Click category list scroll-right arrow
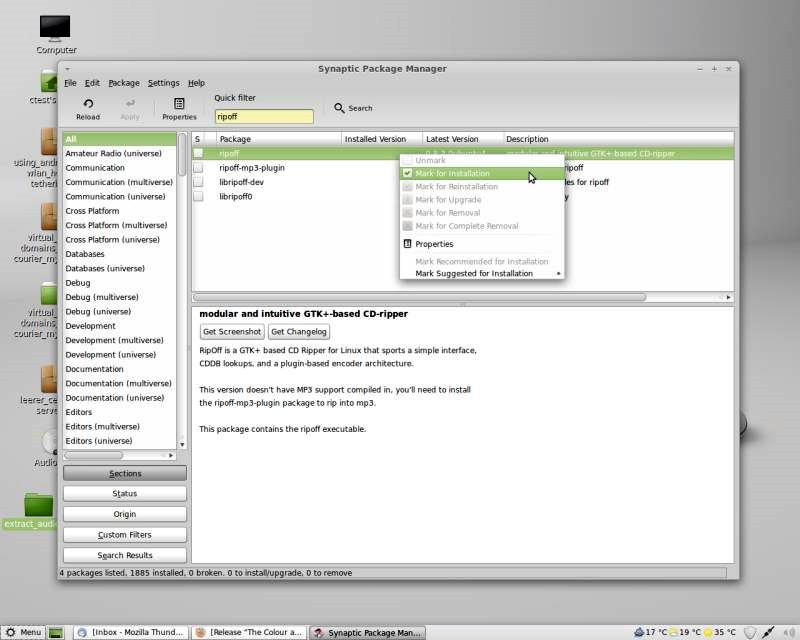This screenshot has width=800, height=640. tap(171, 455)
